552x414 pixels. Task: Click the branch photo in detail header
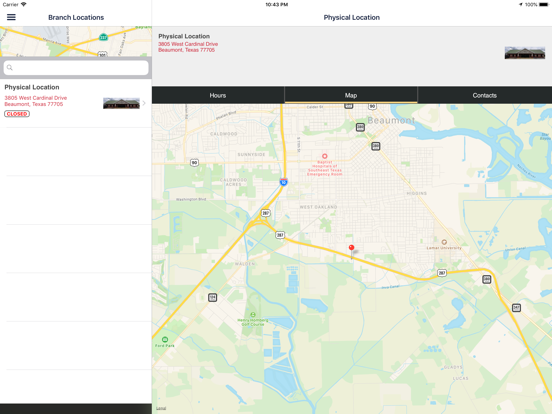(525, 53)
